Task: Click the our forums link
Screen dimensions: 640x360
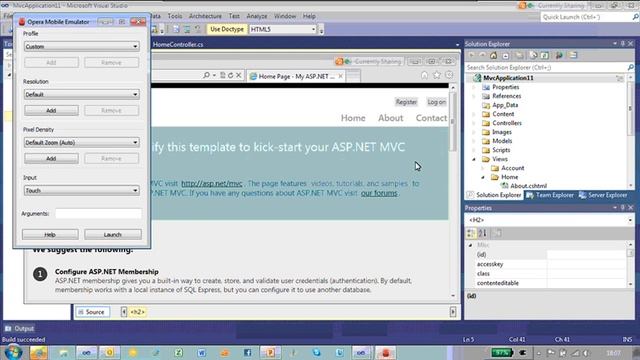Action: (379, 193)
